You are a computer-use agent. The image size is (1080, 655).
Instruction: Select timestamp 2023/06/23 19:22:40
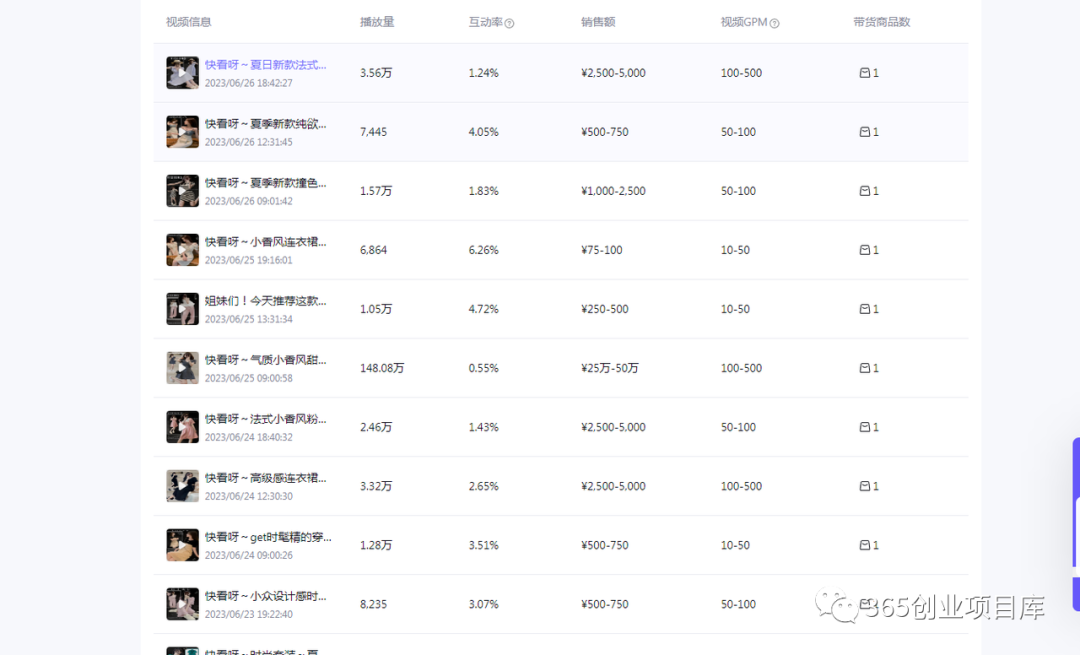click(249, 614)
